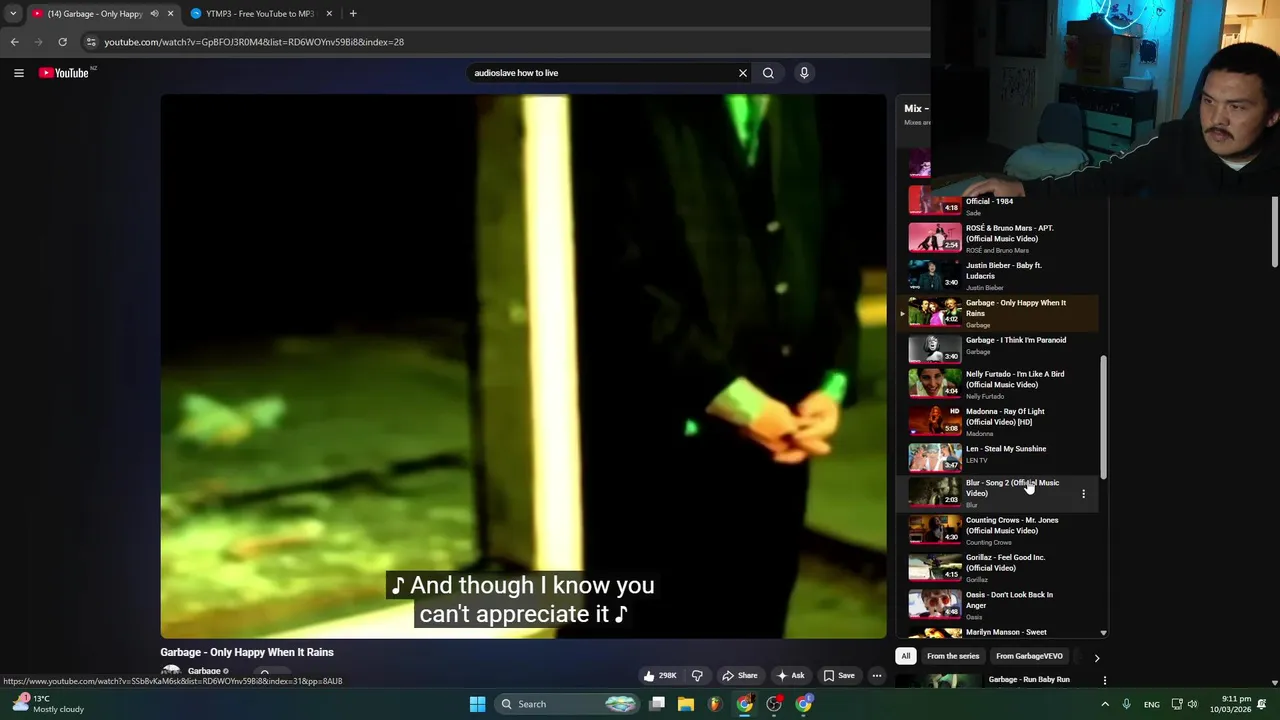
Task: Clear the search box text
Action: click(743, 73)
